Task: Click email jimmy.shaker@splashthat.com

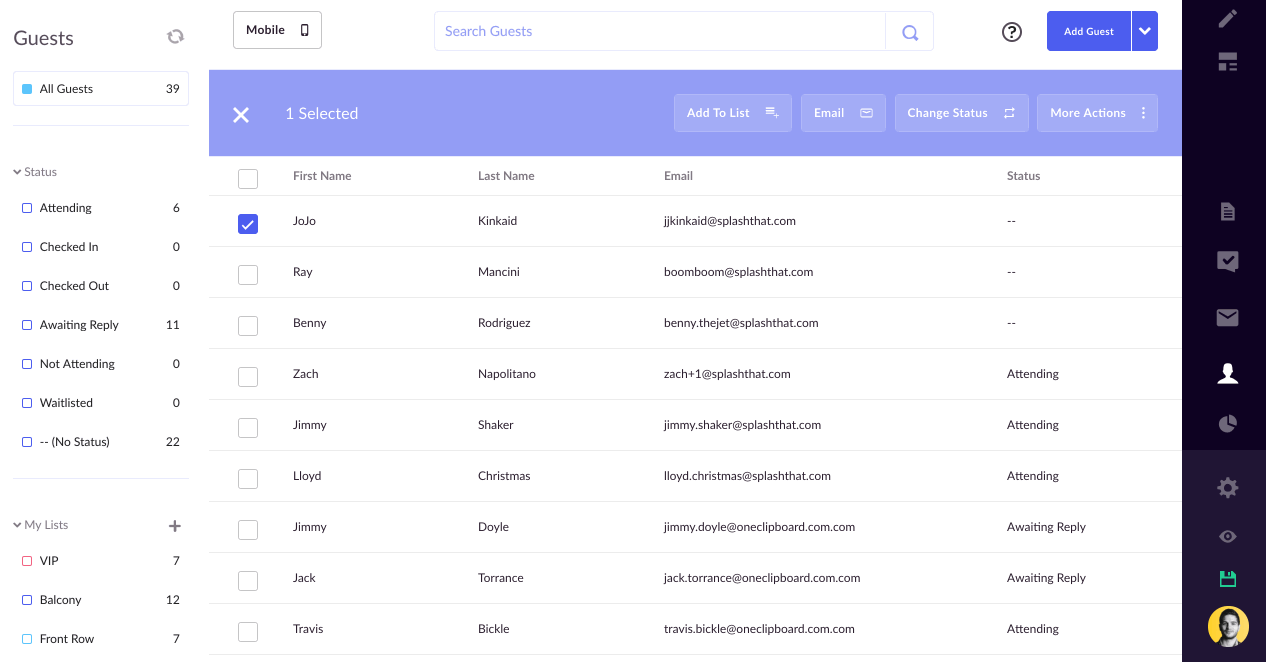Action: pyautogui.click(x=742, y=425)
